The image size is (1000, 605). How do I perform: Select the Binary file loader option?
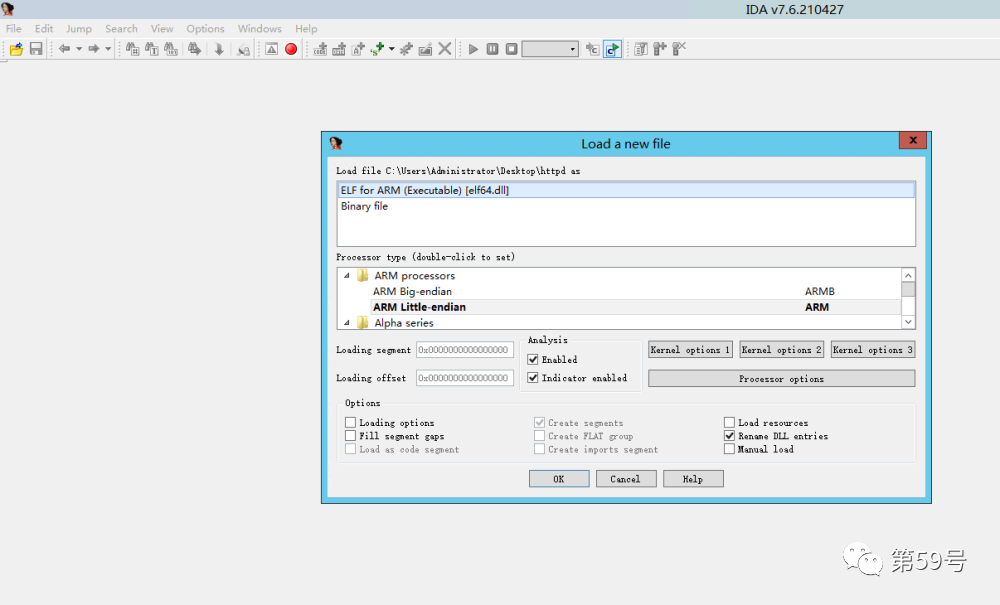click(626, 206)
